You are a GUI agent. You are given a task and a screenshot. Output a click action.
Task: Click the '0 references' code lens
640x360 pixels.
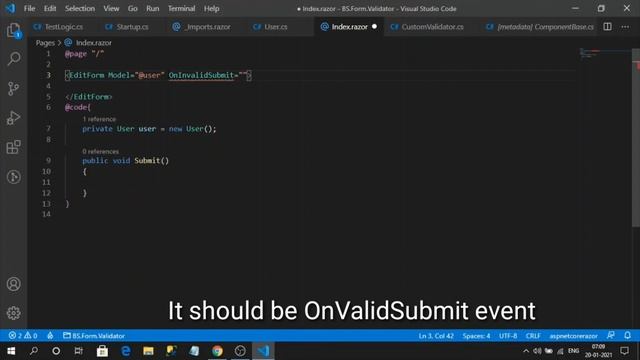click(x=100, y=151)
